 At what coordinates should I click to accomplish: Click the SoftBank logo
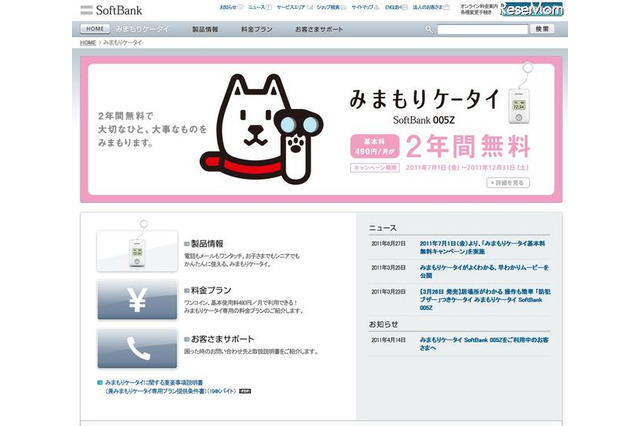tap(111, 10)
